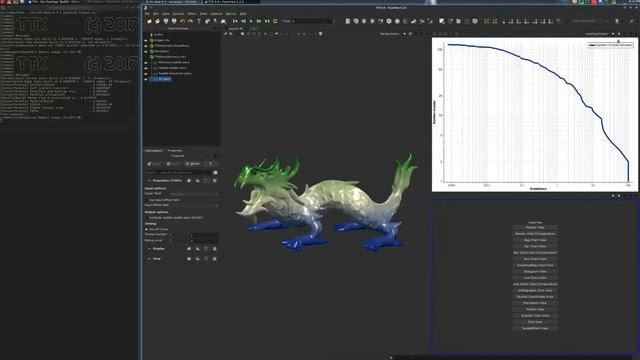The height and width of the screenshot is (360, 640).
Task: Toggle advanced properties gear button
Action: click(x=216, y=173)
